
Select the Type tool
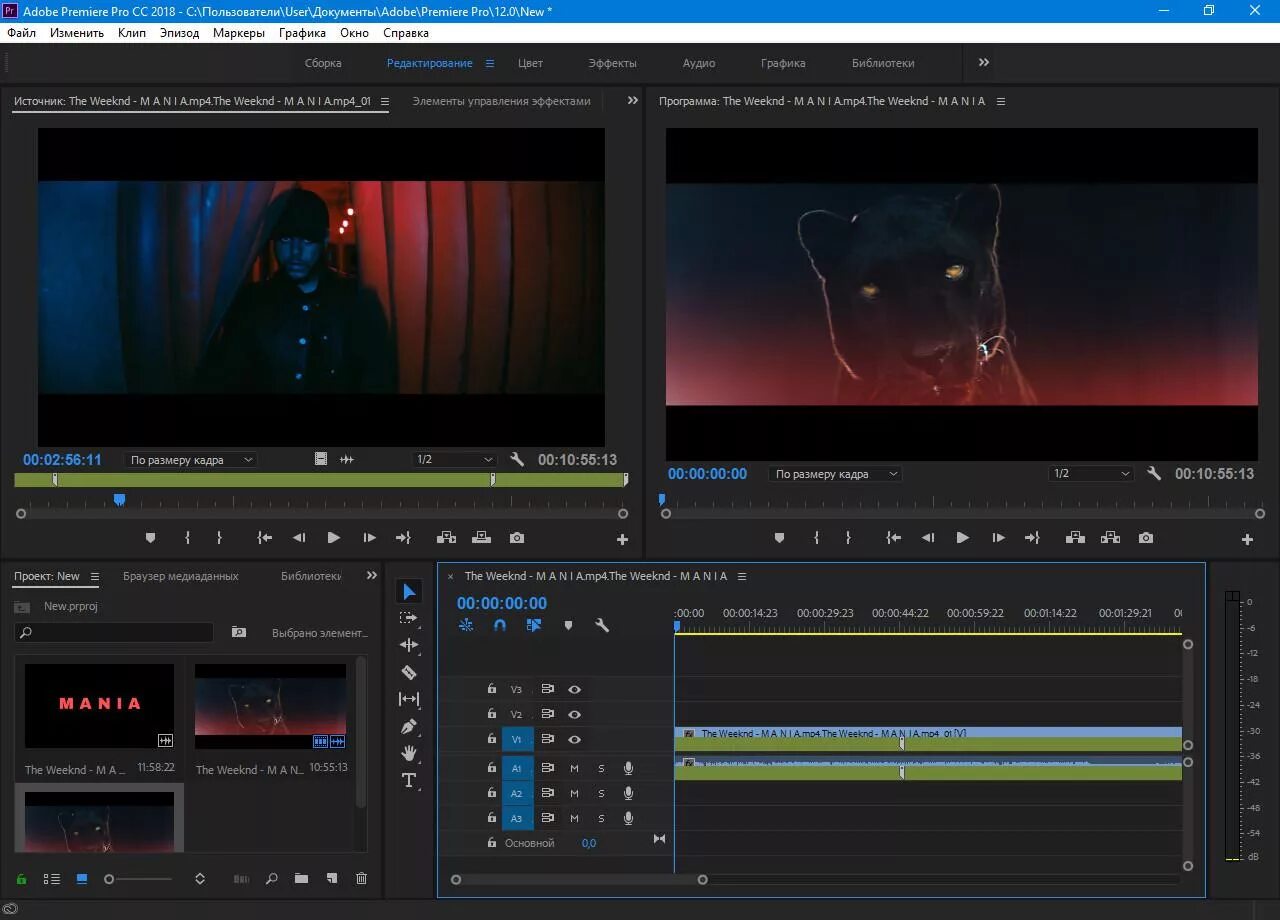pos(409,781)
